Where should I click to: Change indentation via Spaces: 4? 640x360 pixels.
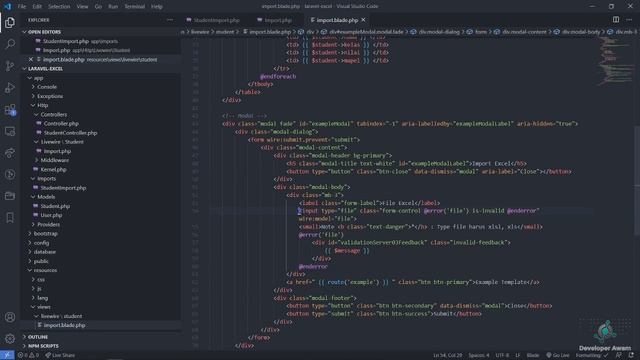(x=478, y=355)
